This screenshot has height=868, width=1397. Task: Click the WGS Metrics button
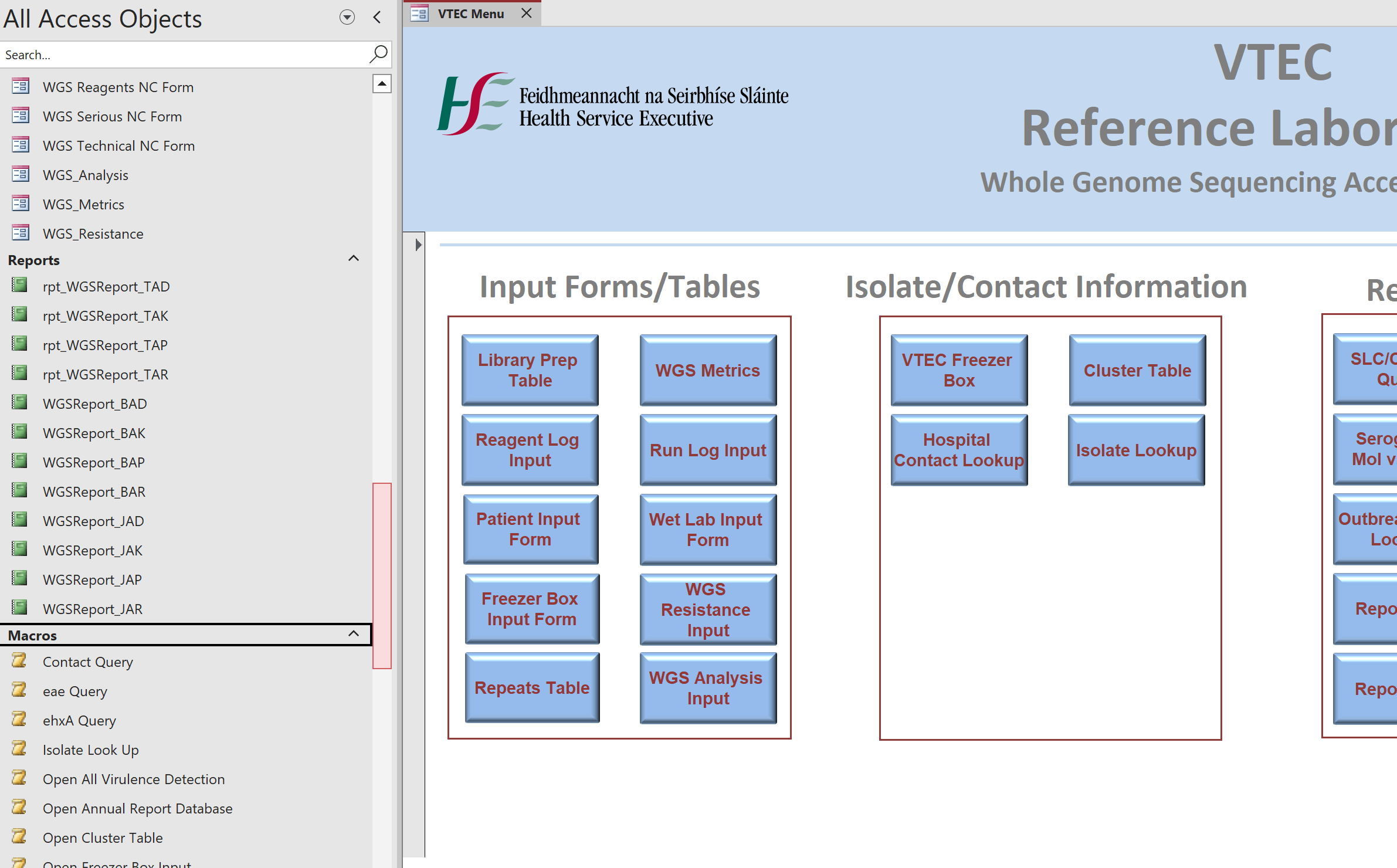(708, 370)
